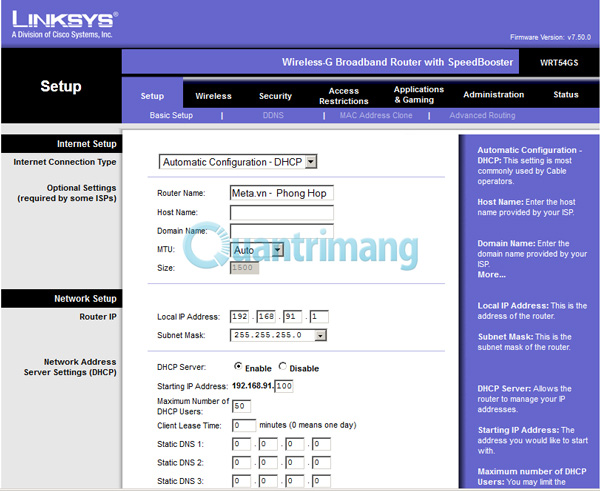Click Static DNS 1 first octet
The width and height of the screenshot is (600, 491).
coord(241,444)
